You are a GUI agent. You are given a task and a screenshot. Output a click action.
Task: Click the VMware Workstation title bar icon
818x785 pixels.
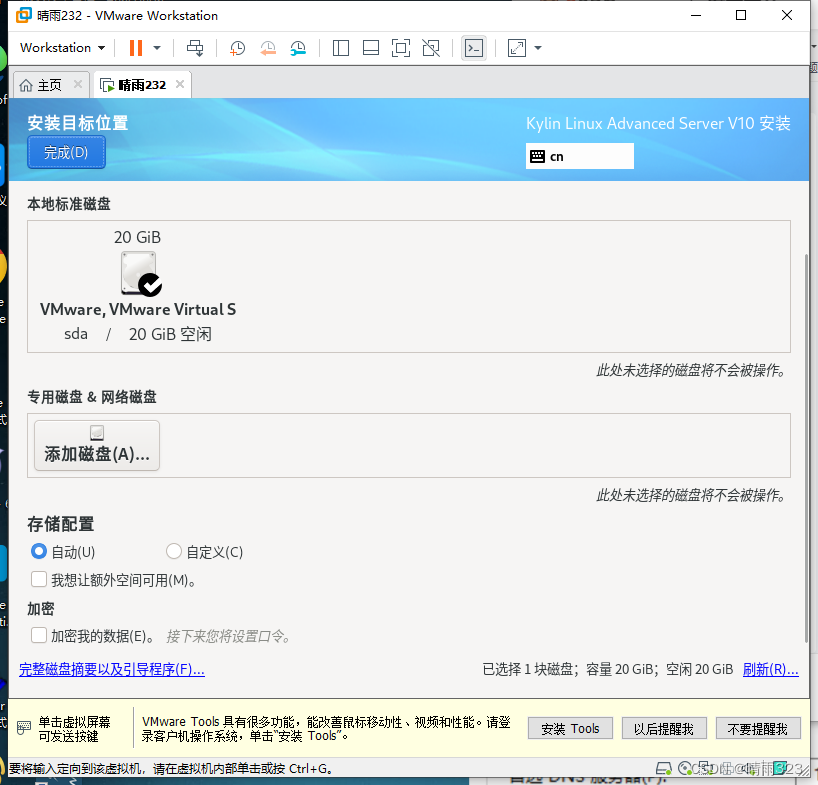[x=23, y=16]
